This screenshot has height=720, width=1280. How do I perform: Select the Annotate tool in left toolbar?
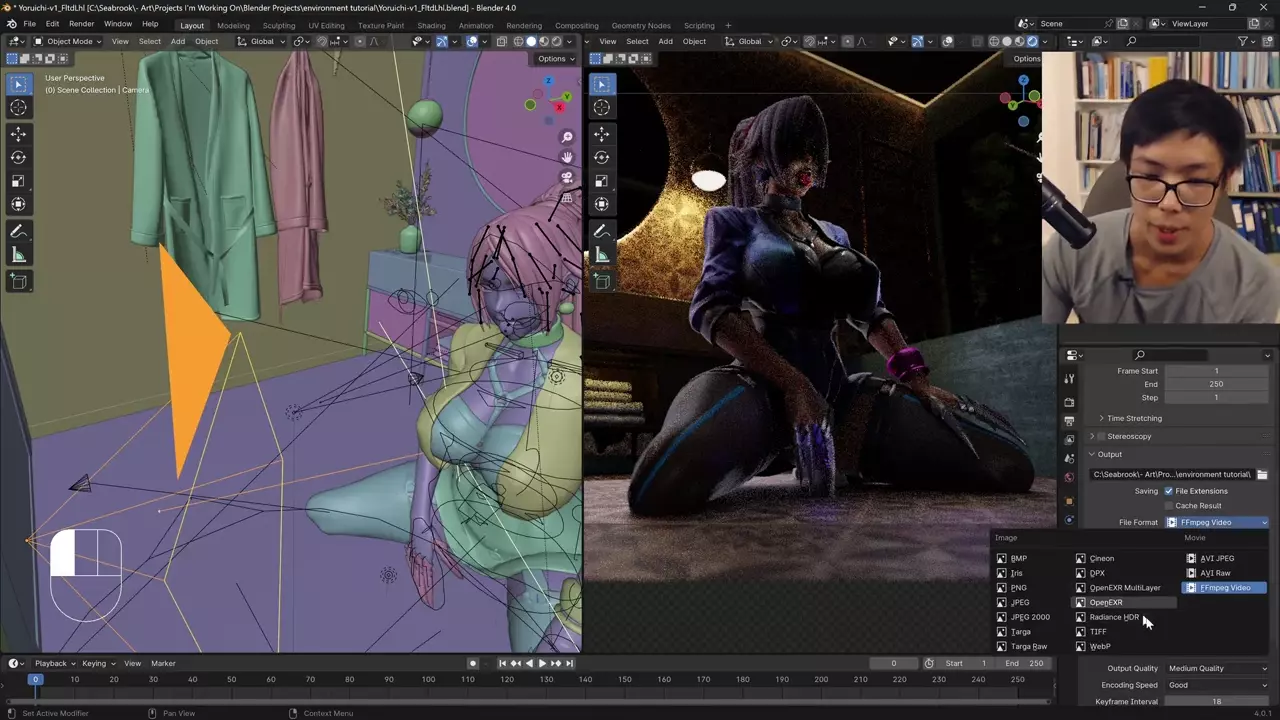pyautogui.click(x=18, y=231)
